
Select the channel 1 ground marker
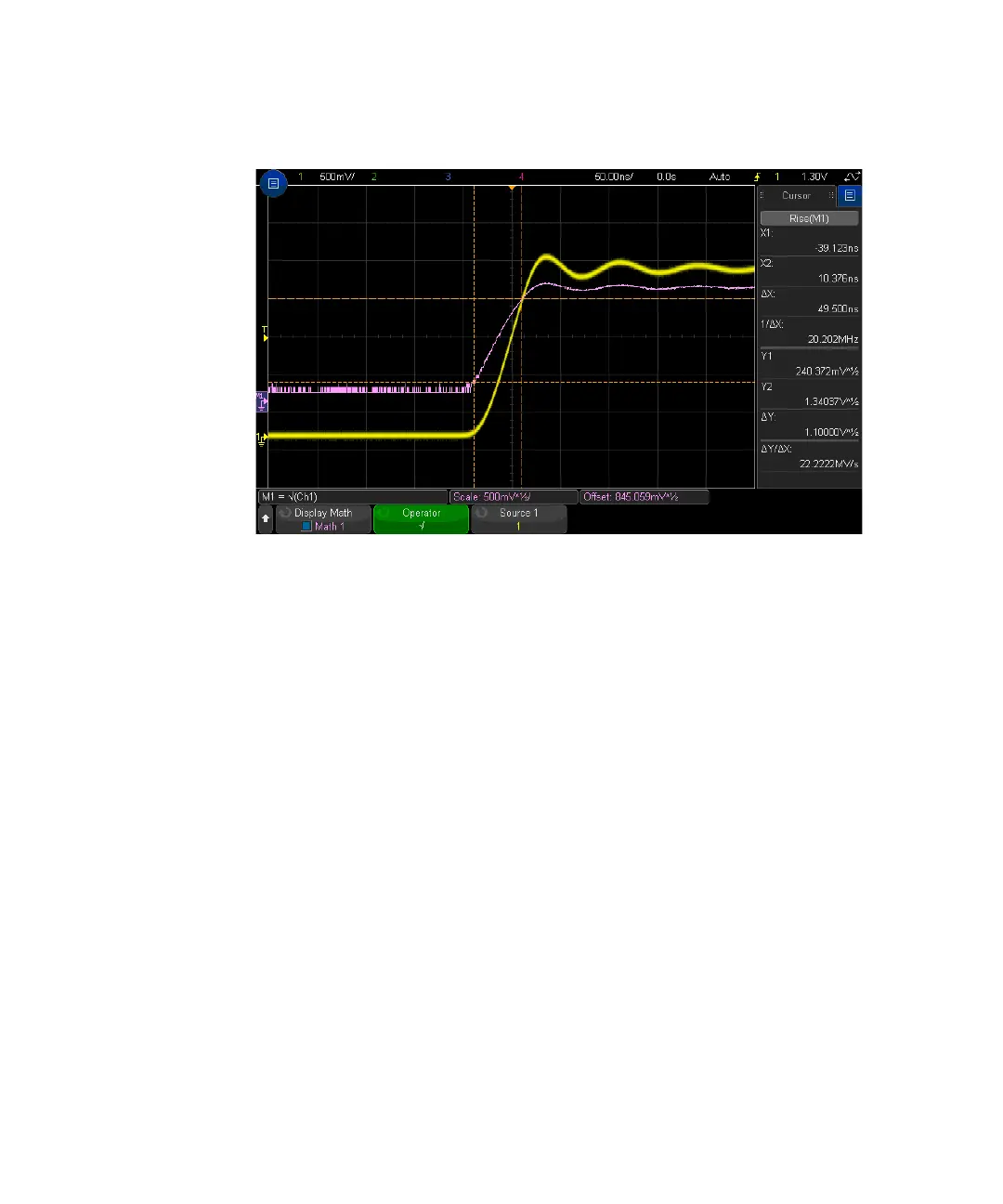(x=262, y=438)
